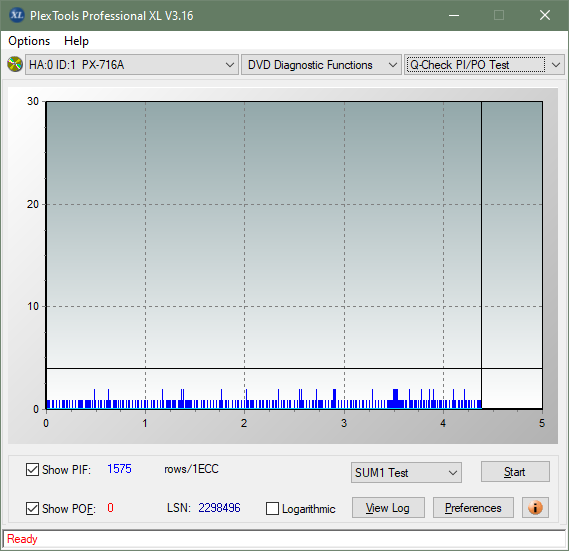The width and height of the screenshot is (569, 551).
Task: Click the LSN value 2298496
Action: click(219, 507)
